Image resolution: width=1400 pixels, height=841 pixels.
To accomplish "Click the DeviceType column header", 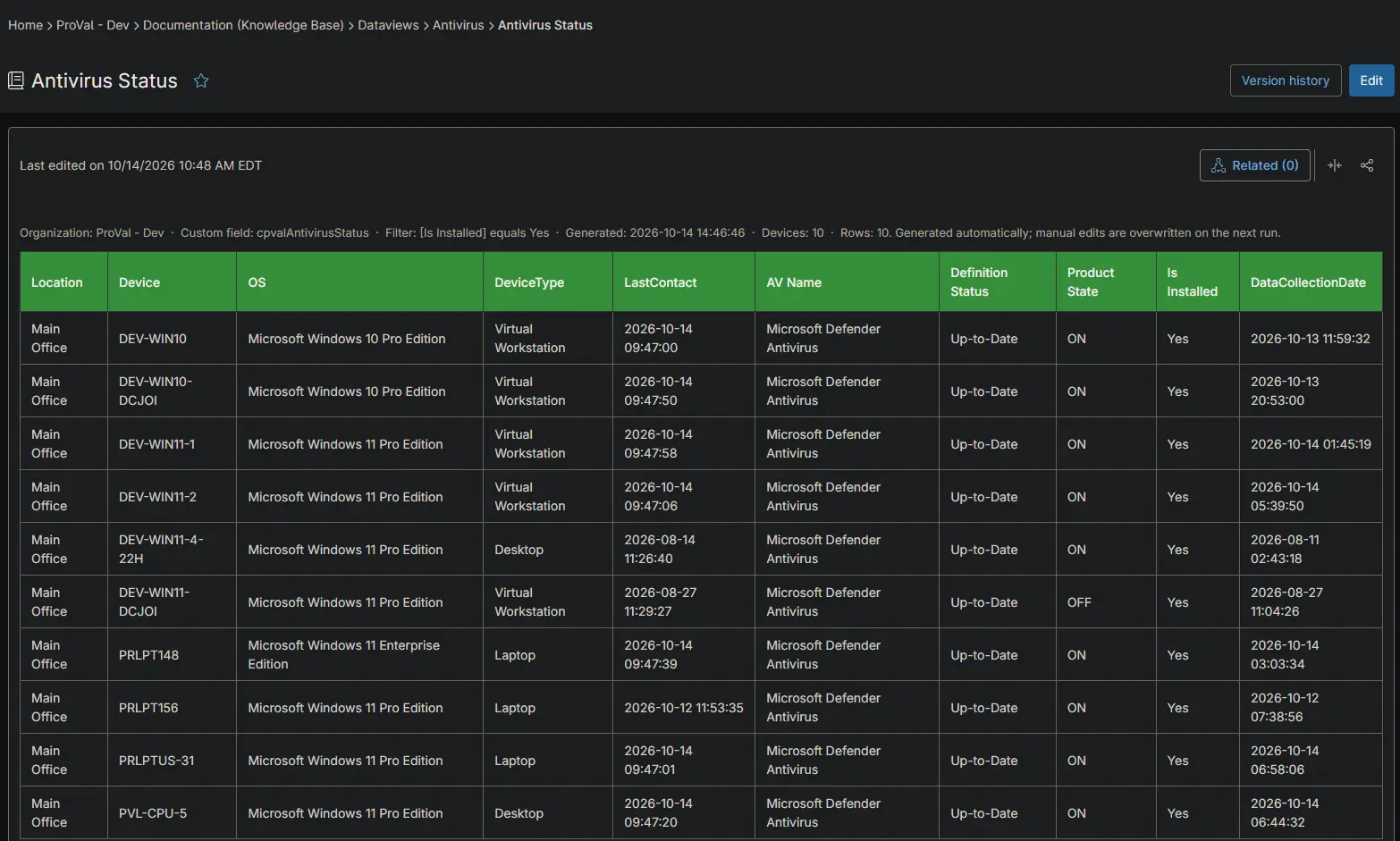I will (548, 282).
